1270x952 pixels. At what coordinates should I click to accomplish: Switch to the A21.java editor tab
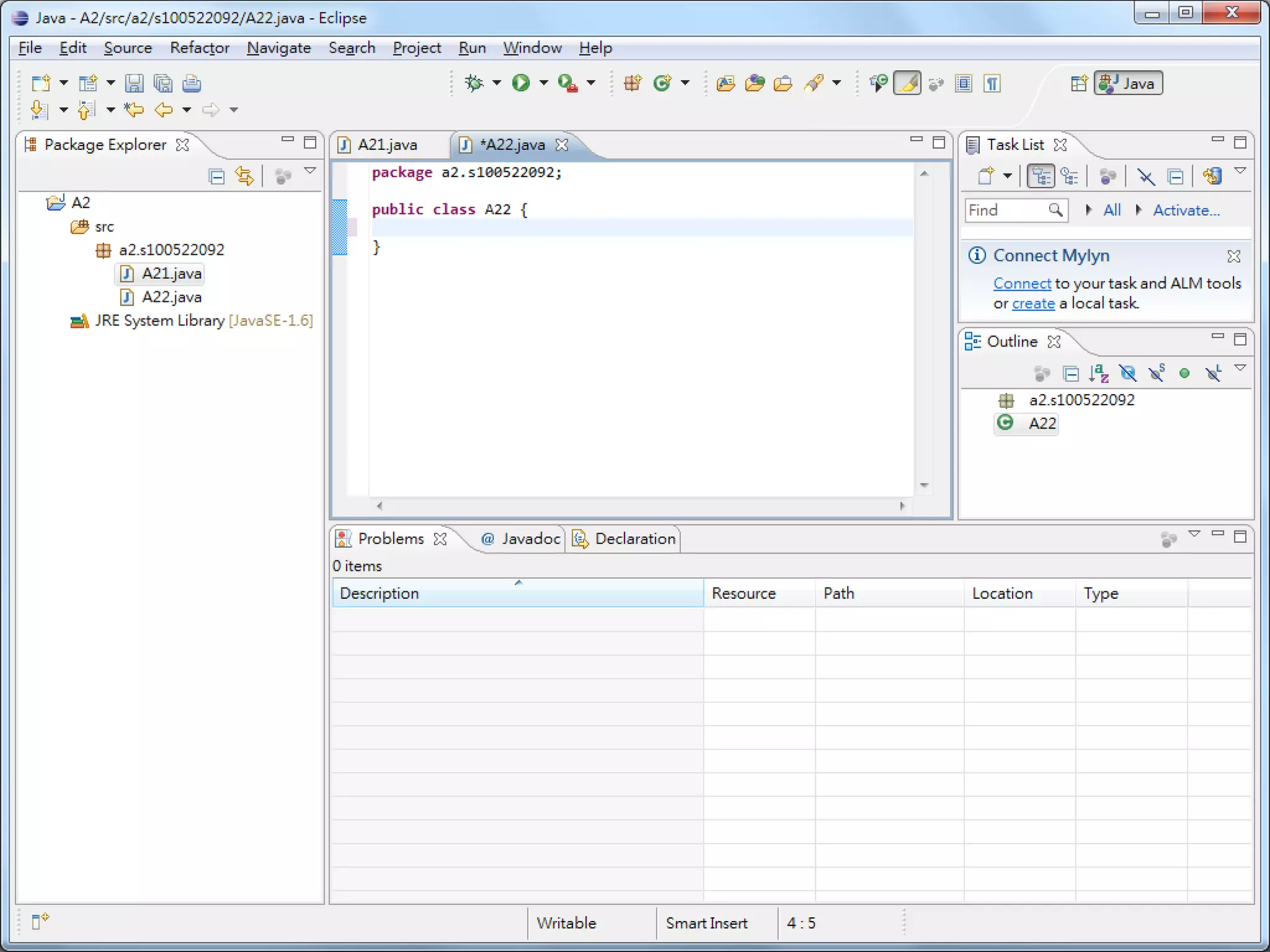386,144
